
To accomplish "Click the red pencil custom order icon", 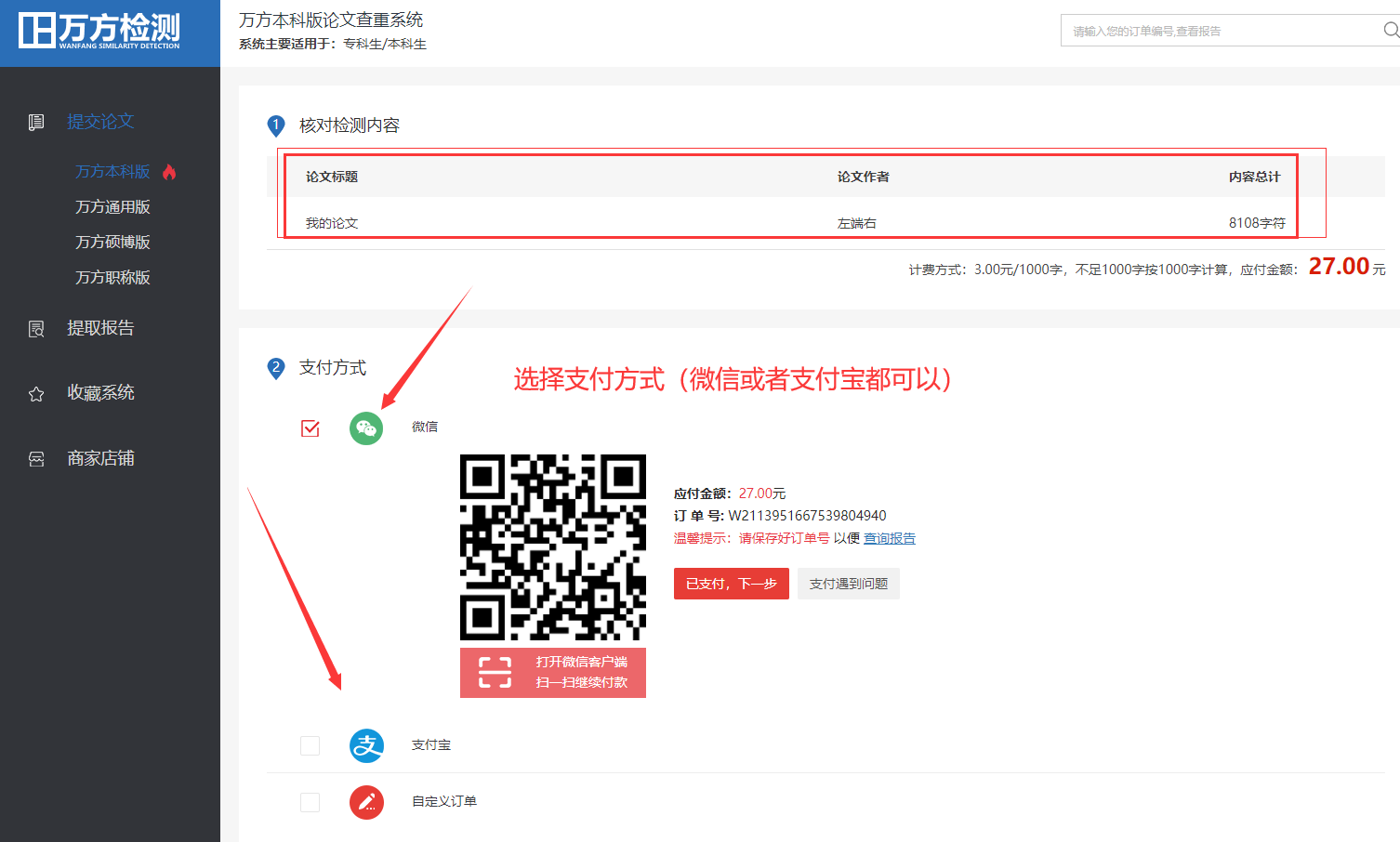I will (366, 802).
